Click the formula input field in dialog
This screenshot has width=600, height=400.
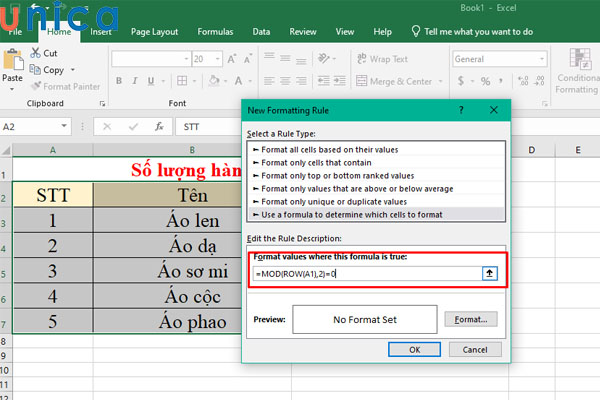click(365, 274)
